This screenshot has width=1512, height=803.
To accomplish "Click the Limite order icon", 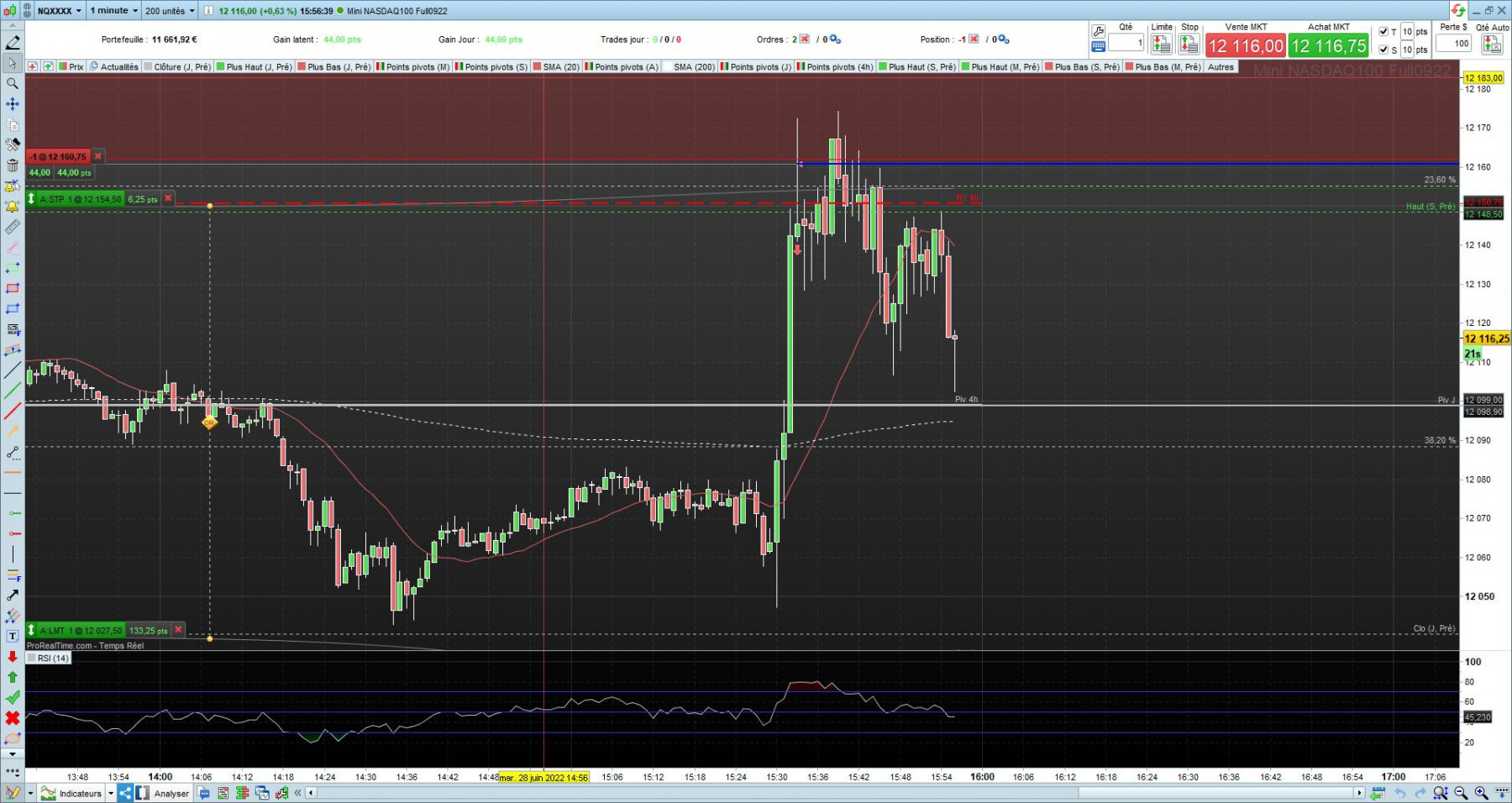I will tap(1162, 44).
